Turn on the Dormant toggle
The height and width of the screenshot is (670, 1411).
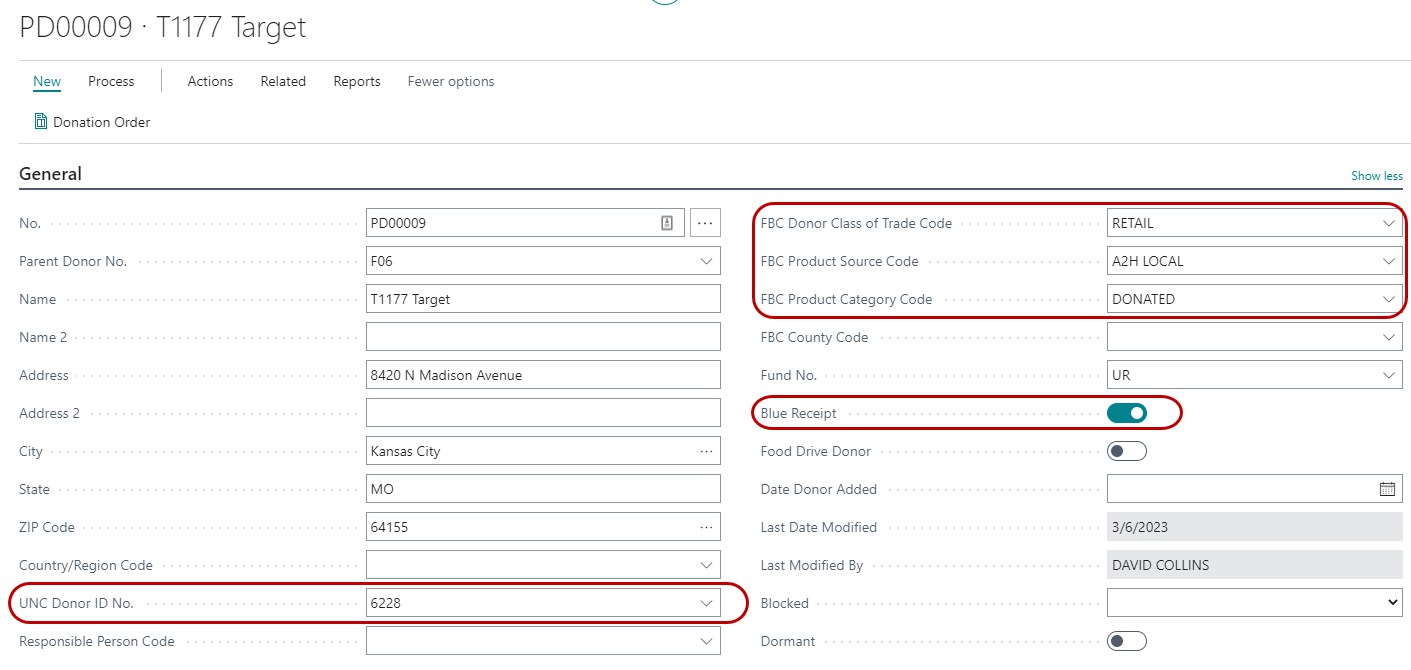pos(1127,641)
